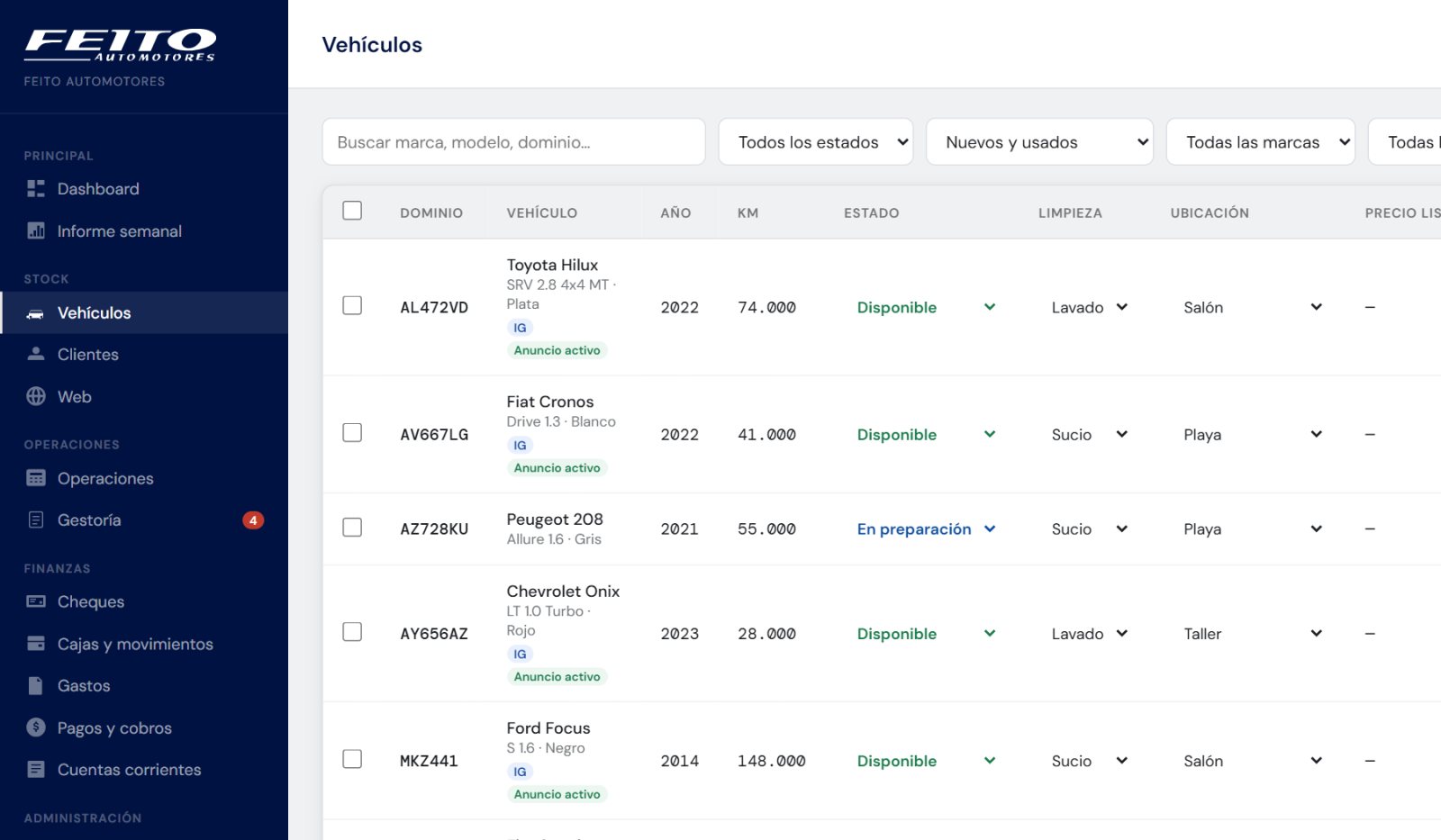This screenshot has height=840, width=1441.
Task: Open the Cheques icon in Finanzas
Action: (x=36, y=601)
